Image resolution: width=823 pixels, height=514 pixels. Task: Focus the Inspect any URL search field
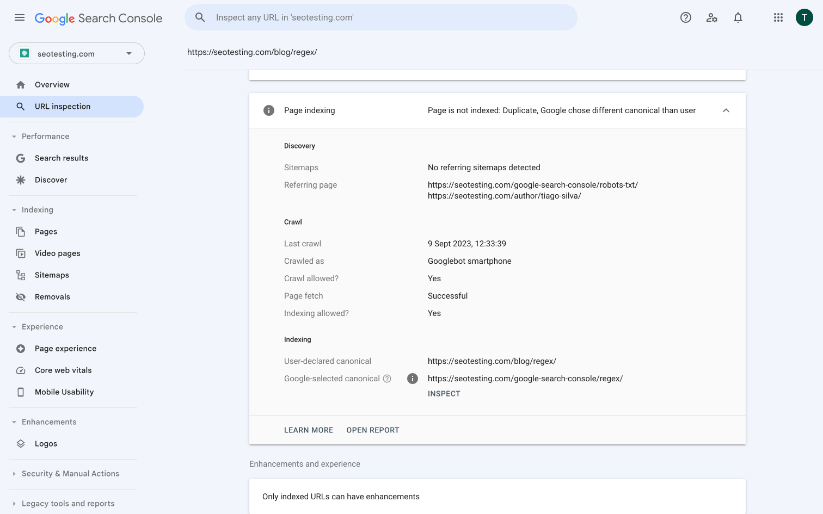(x=381, y=17)
